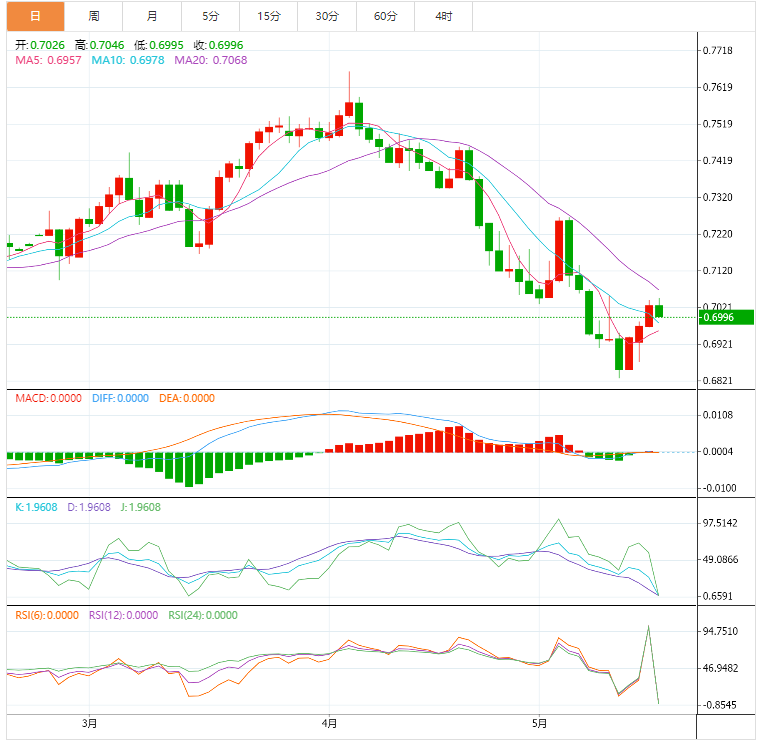The height and width of the screenshot is (747, 760).
Task: Click the KDJ axis value 49.0866
Action: (720, 559)
